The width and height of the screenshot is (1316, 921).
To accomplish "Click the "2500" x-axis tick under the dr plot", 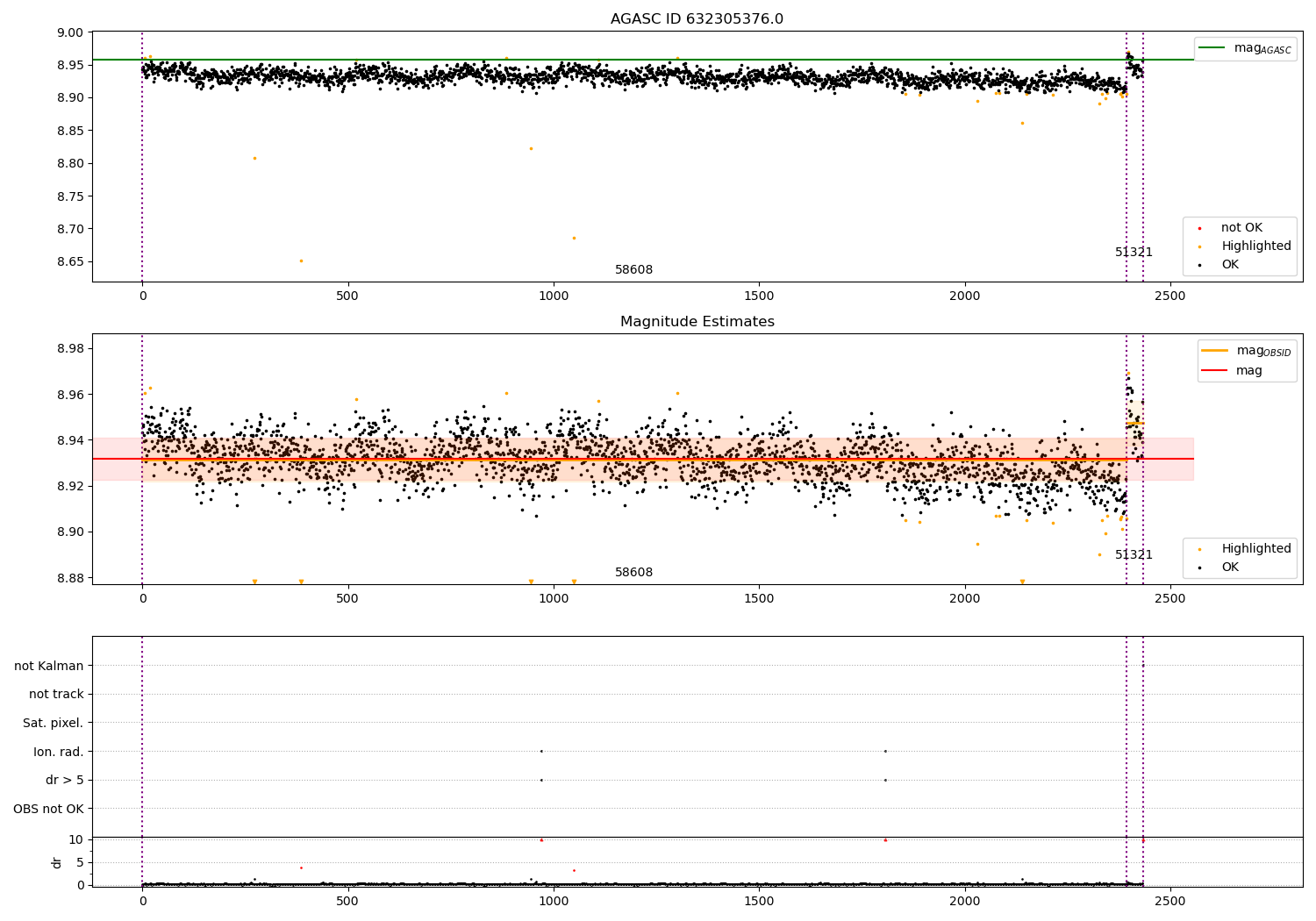I will [1170, 902].
